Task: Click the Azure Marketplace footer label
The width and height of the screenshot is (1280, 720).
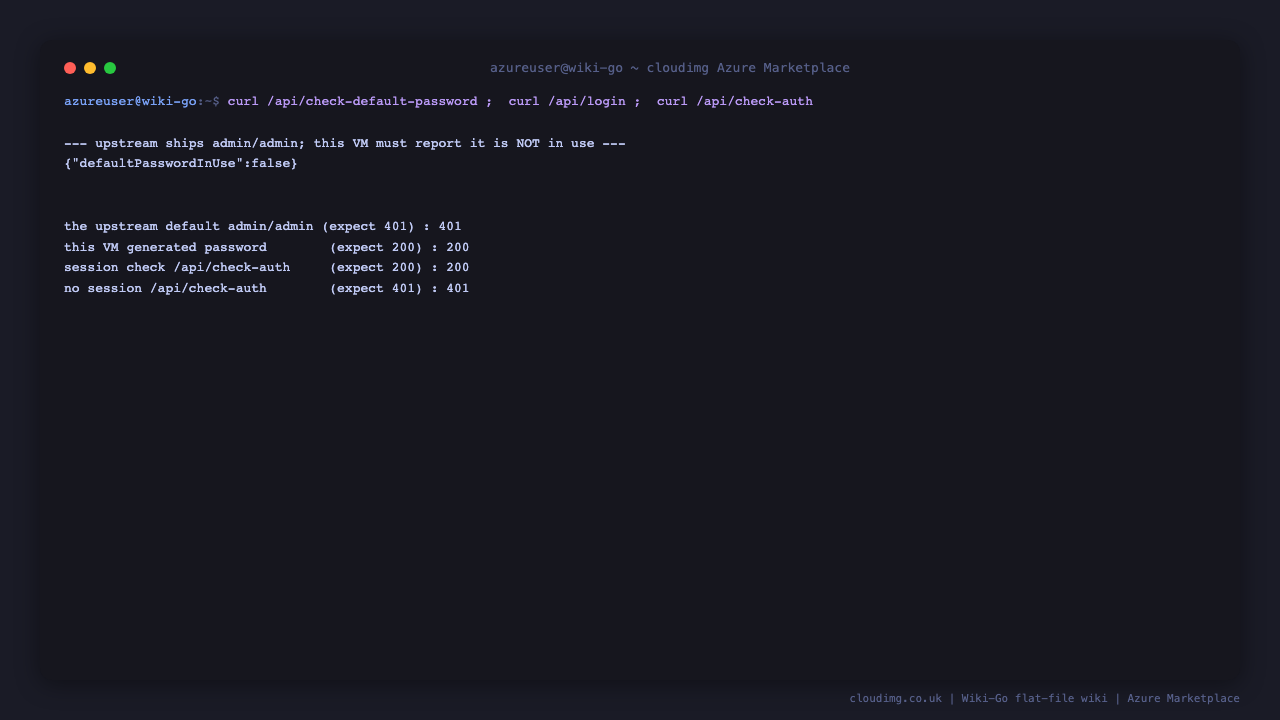Action: tap(1184, 698)
